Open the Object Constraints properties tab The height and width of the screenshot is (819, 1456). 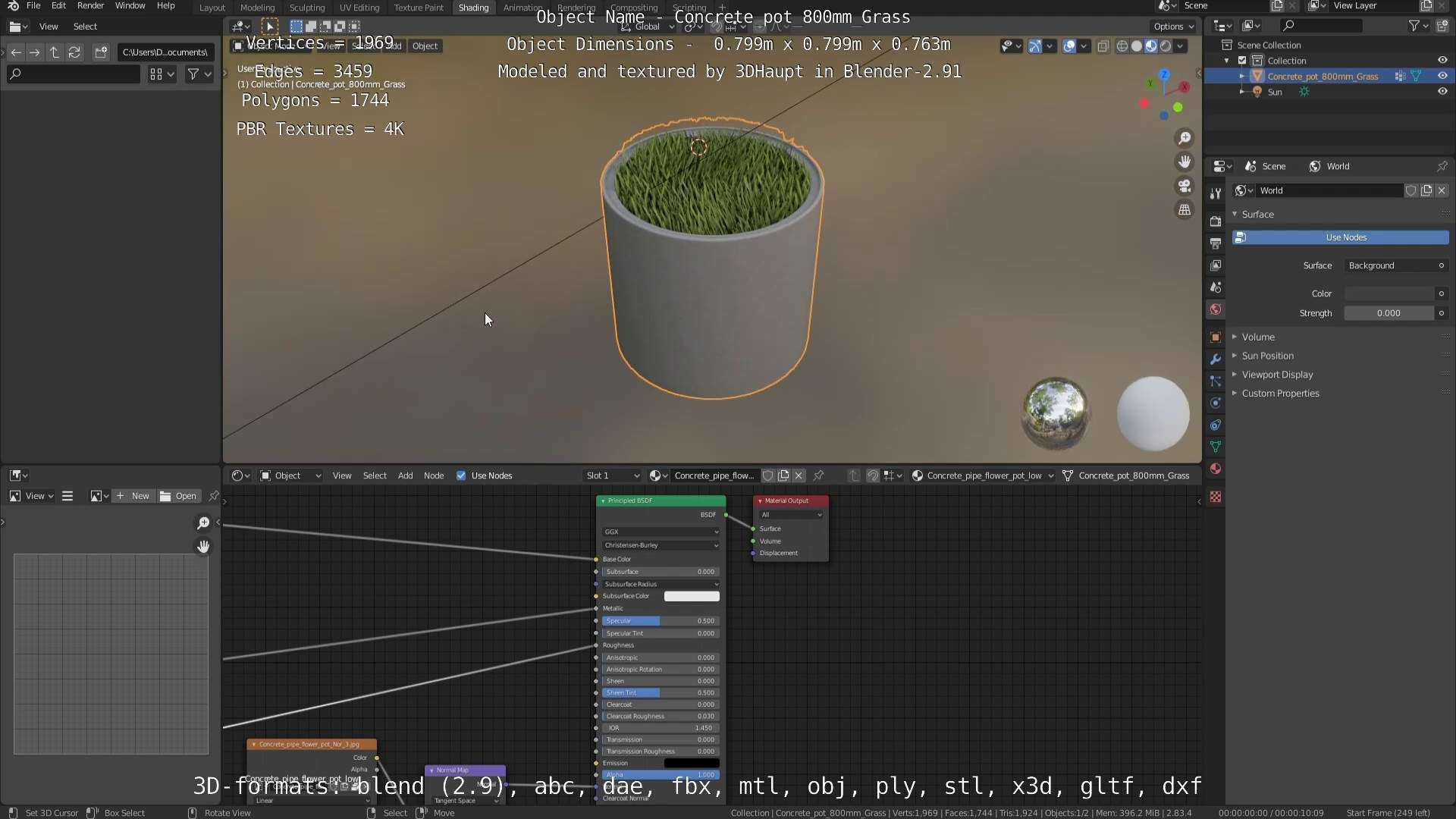(1216, 425)
